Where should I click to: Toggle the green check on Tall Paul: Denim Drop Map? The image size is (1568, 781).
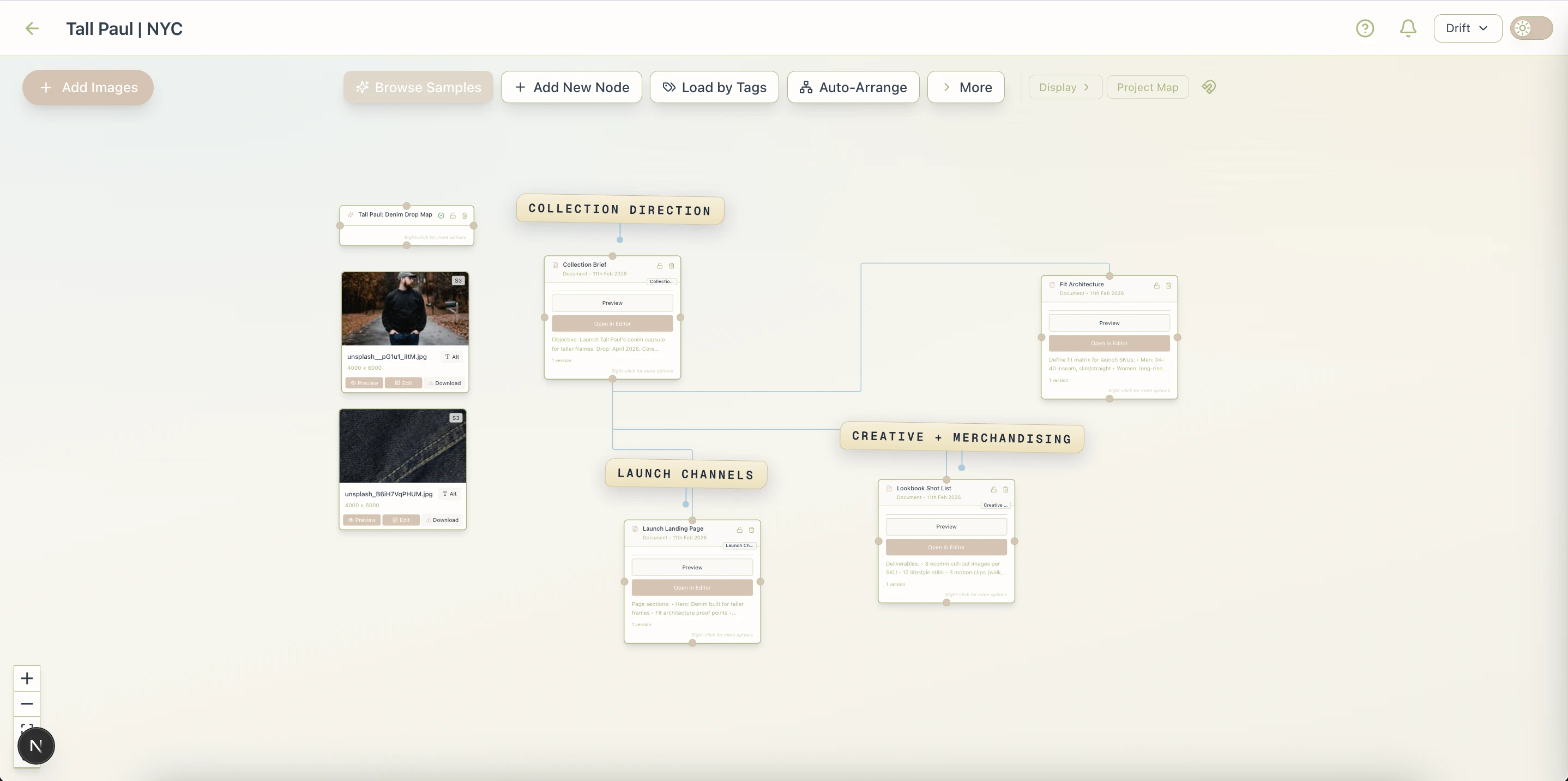tap(441, 215)
